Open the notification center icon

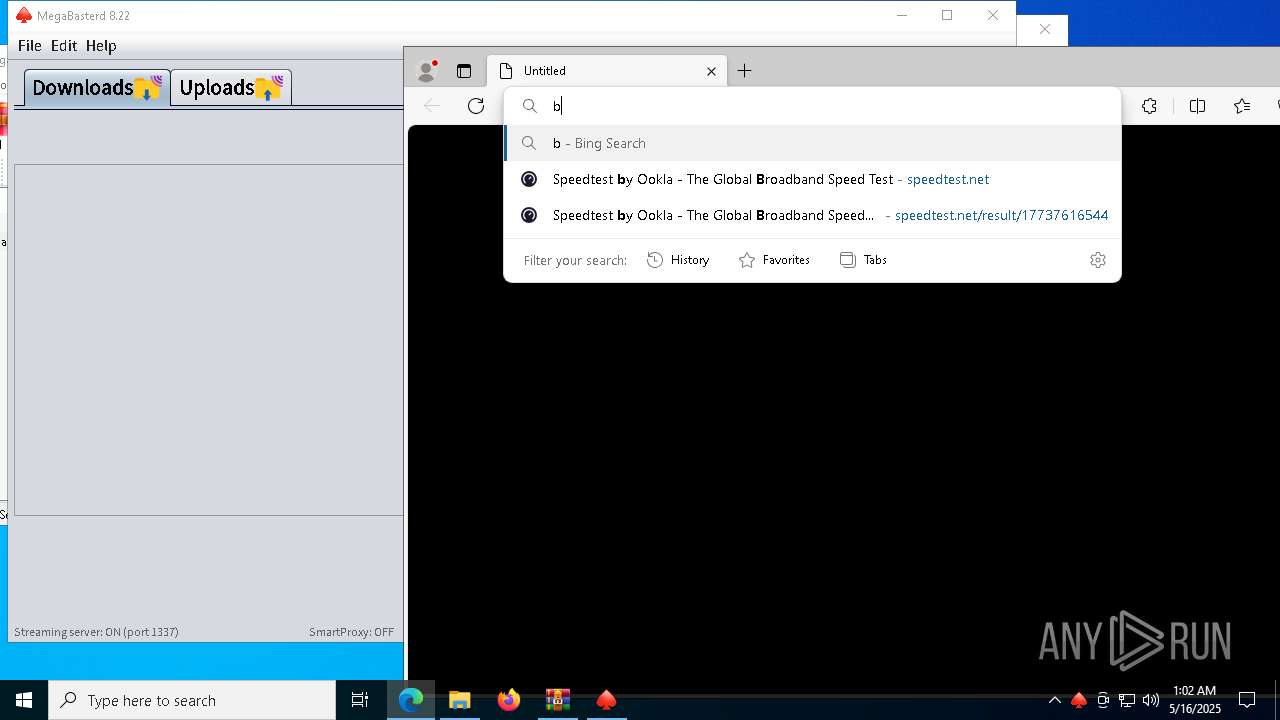[x=1247, y=700]
